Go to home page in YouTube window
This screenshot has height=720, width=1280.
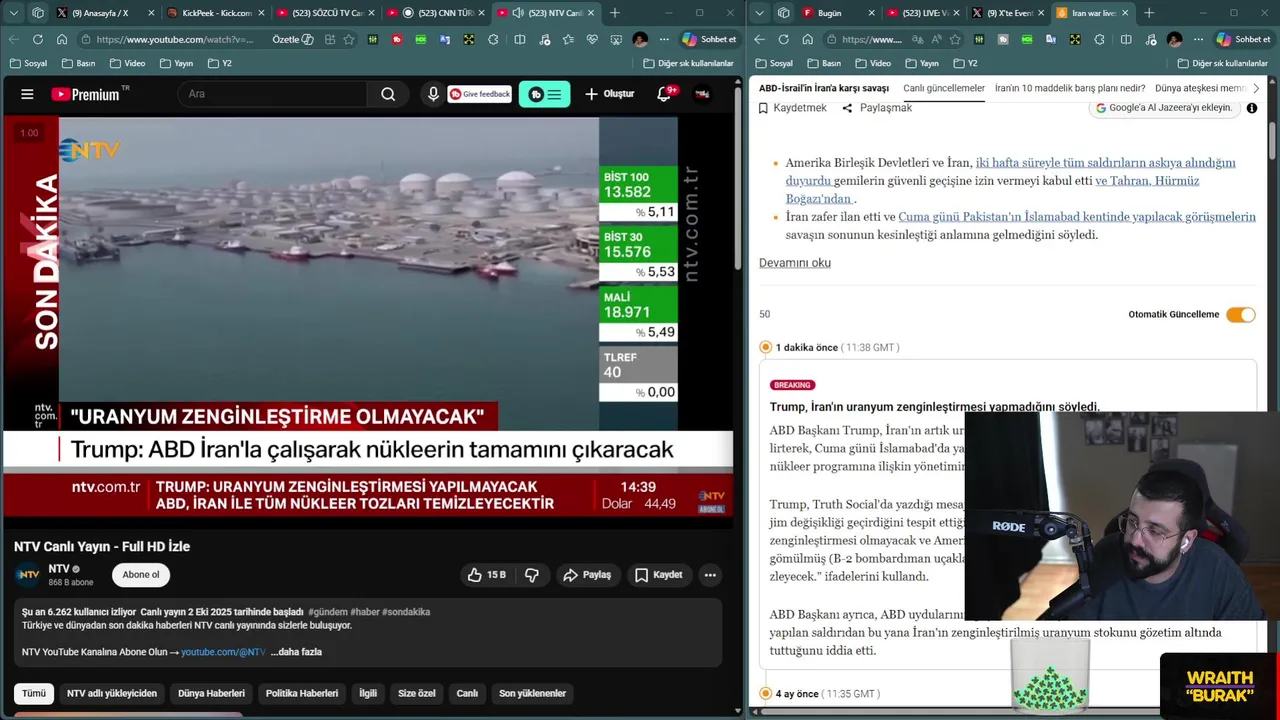click(x=62, y=39)
